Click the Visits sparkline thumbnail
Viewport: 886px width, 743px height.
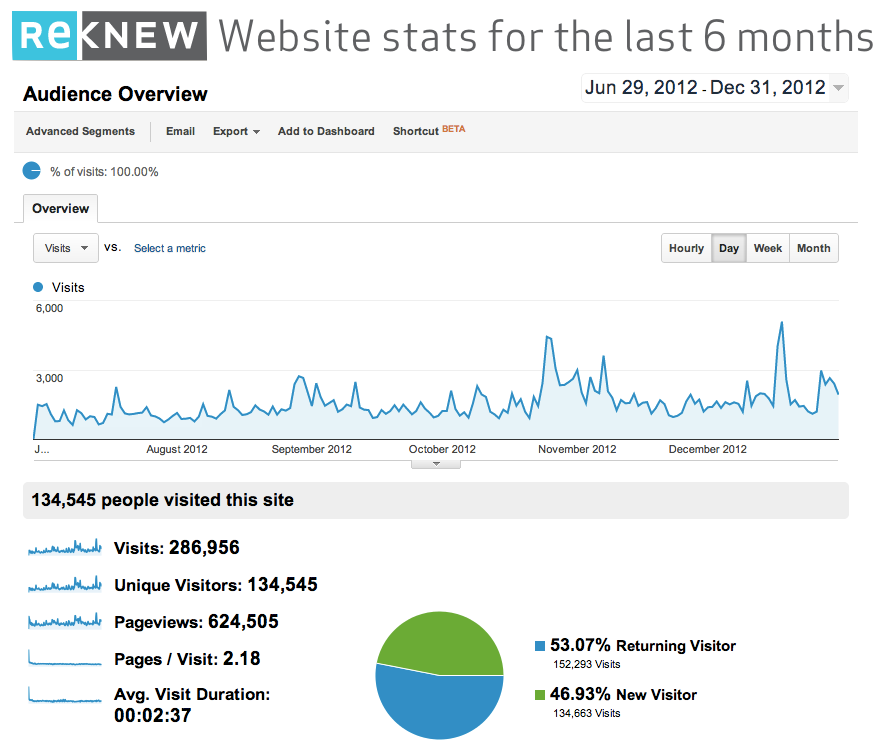(x=65, y=547)
